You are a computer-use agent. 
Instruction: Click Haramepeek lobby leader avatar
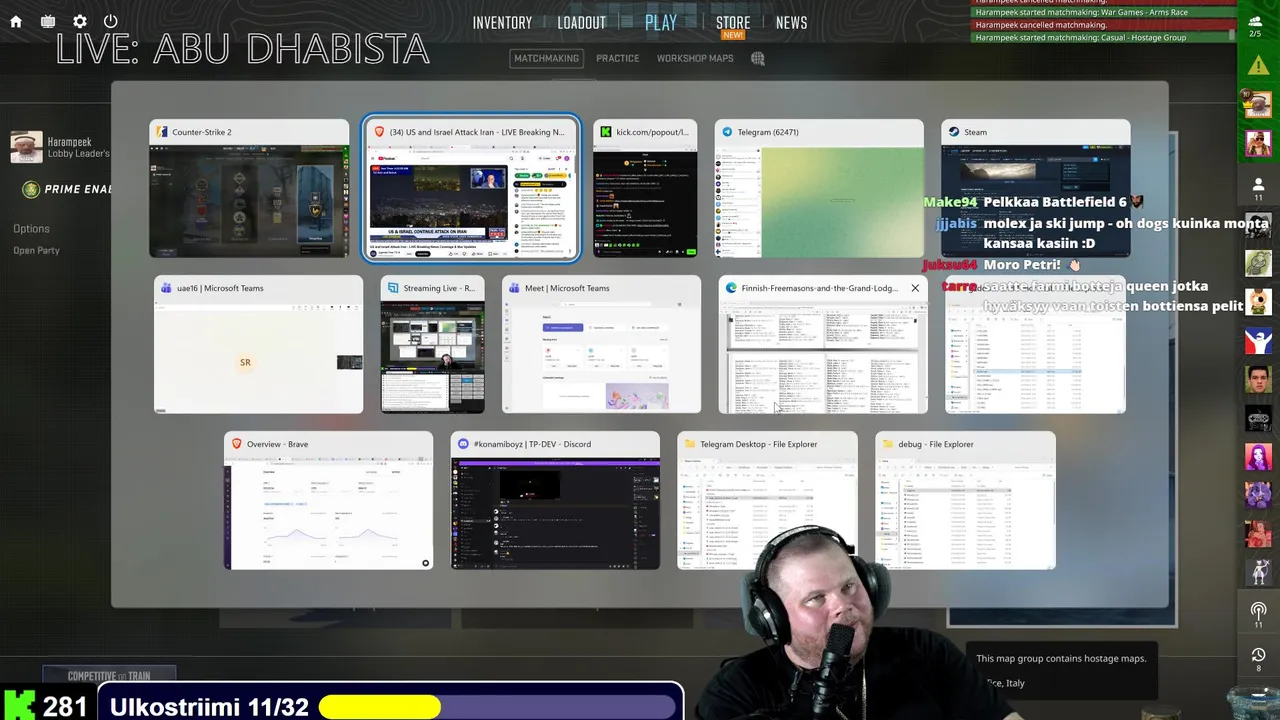pyautogui.click(x=26, y=147)
